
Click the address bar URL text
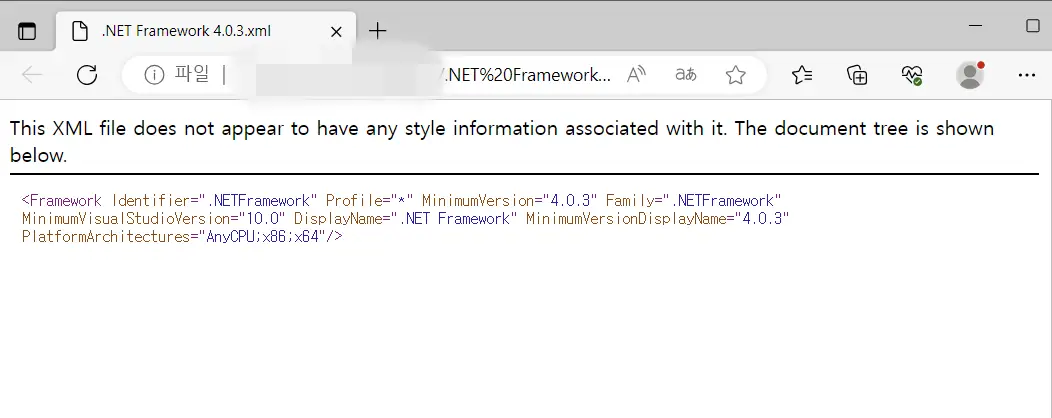[x=526, y=75]
